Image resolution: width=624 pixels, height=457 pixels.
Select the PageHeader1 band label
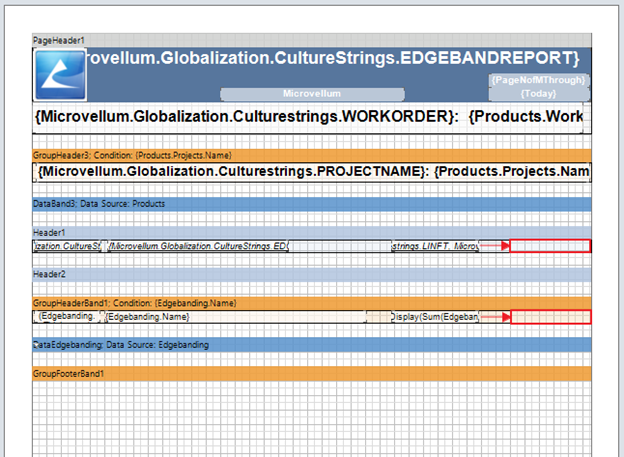click(x=58, y=40)
